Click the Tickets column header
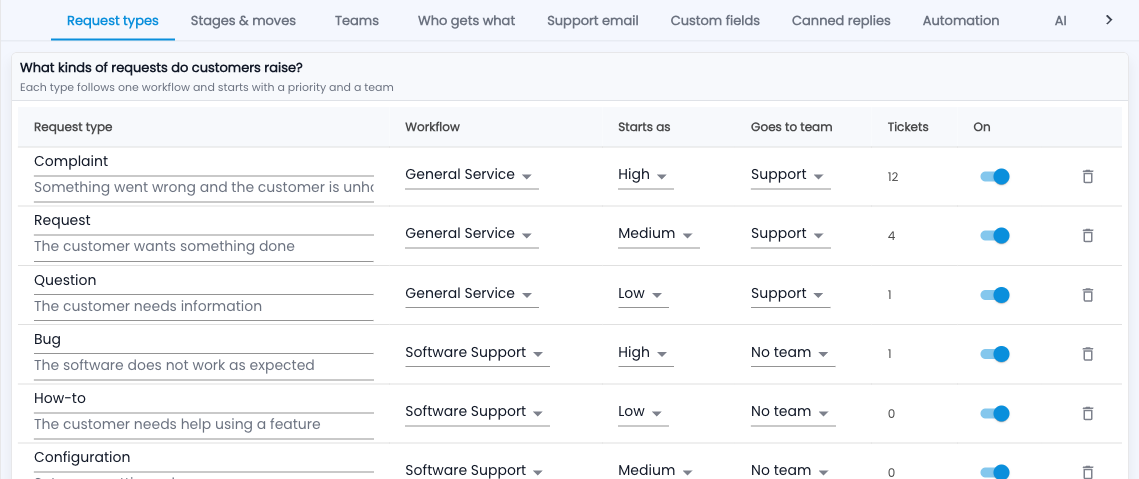 click(908, 127)
